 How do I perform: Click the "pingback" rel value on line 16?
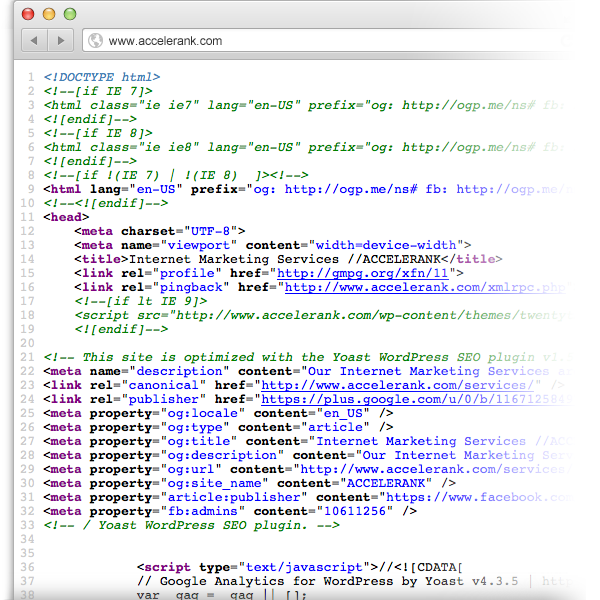tap(191, 287)
